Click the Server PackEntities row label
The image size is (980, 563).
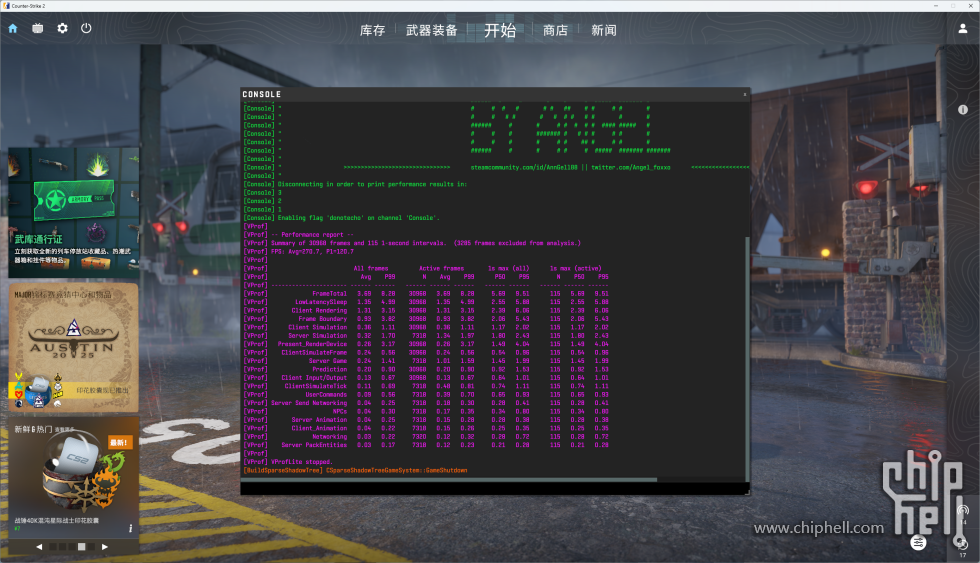[314, 445]
